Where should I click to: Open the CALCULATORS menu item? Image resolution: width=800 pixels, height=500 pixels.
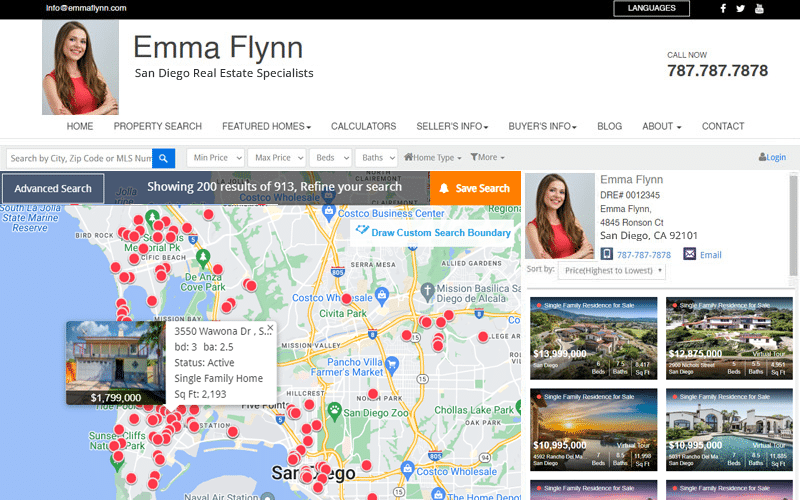click(x=364, y=127)
